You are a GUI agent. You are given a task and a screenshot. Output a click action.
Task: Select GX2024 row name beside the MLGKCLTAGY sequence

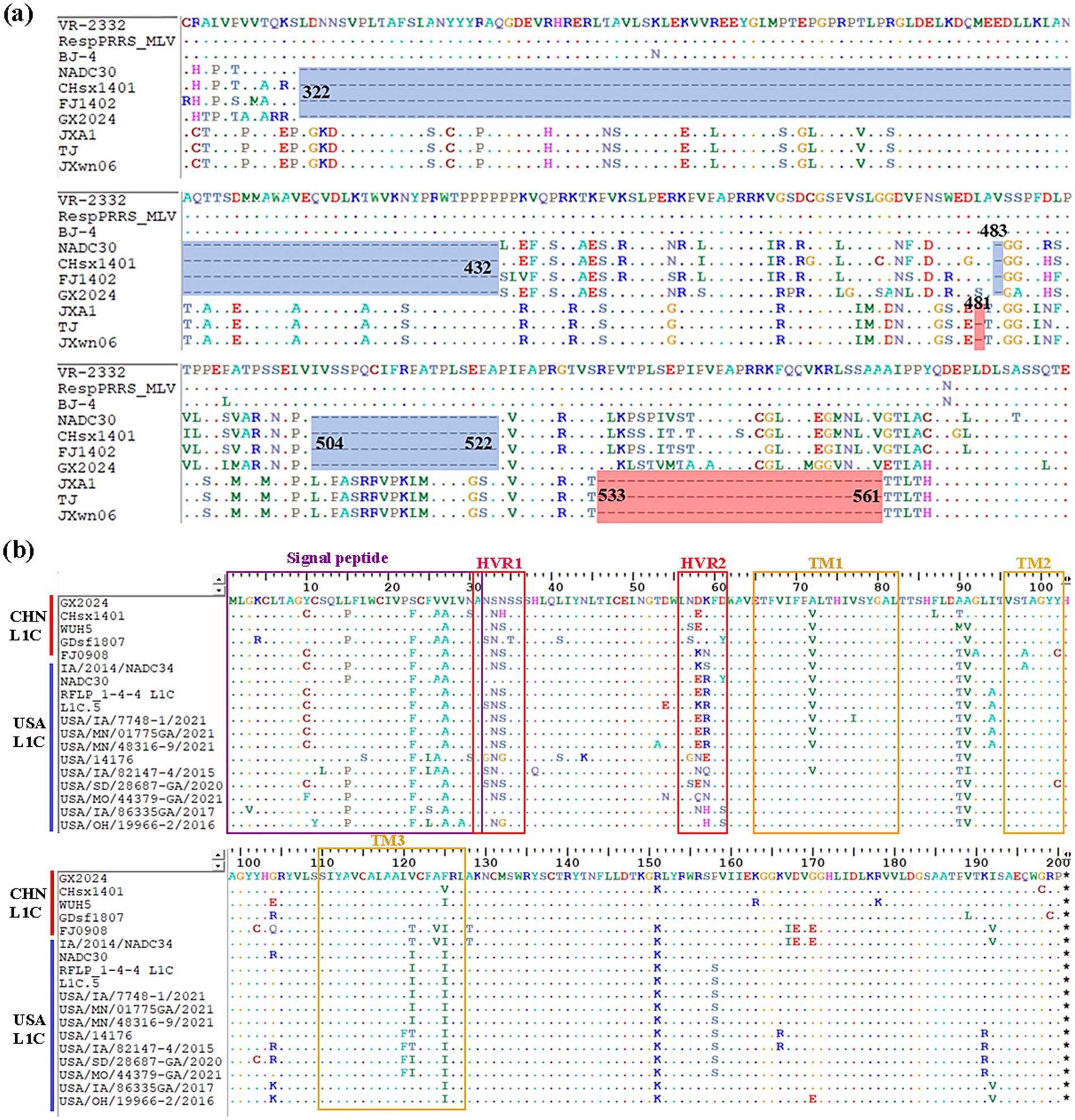click(84, 603)
